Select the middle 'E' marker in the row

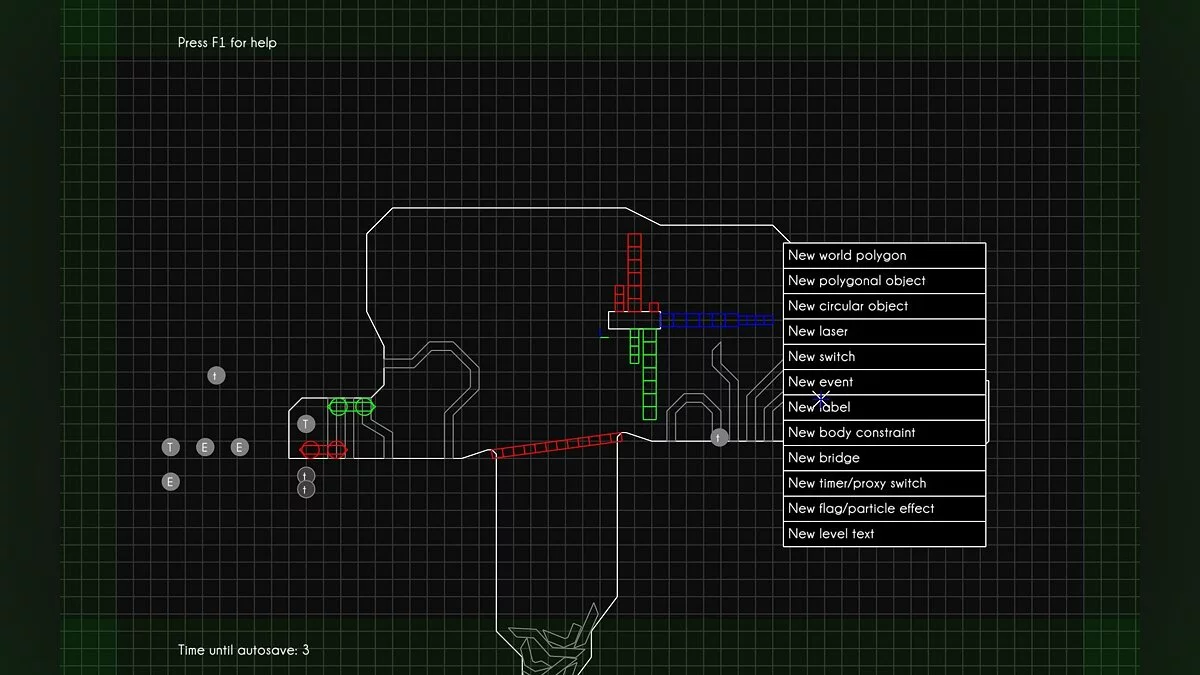[x=205, y=447]
